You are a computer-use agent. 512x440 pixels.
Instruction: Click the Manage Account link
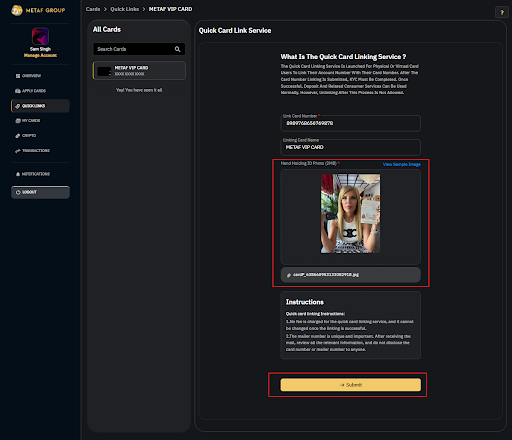coord(40,55)
